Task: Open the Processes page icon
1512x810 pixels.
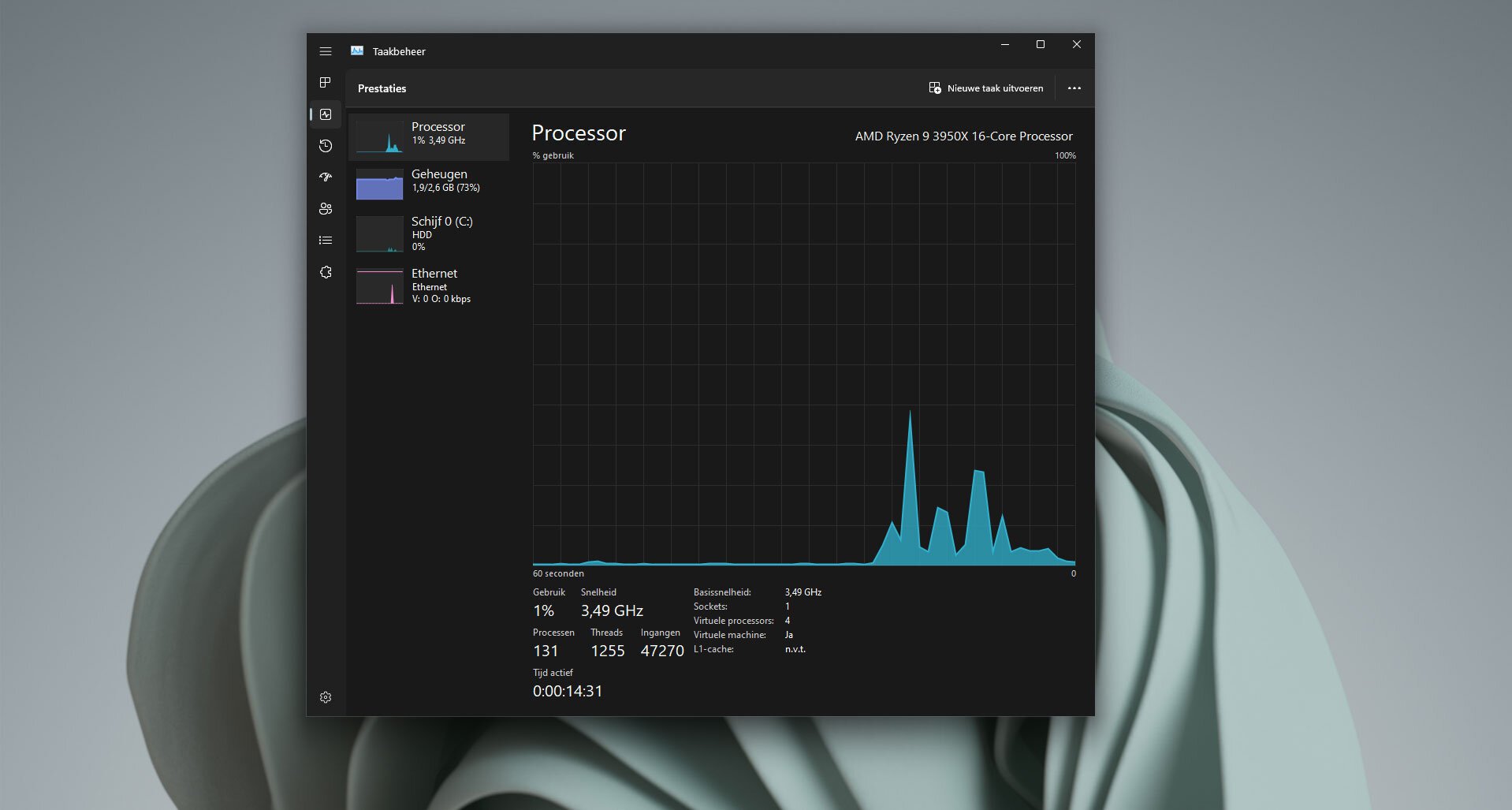Action: 326,83
